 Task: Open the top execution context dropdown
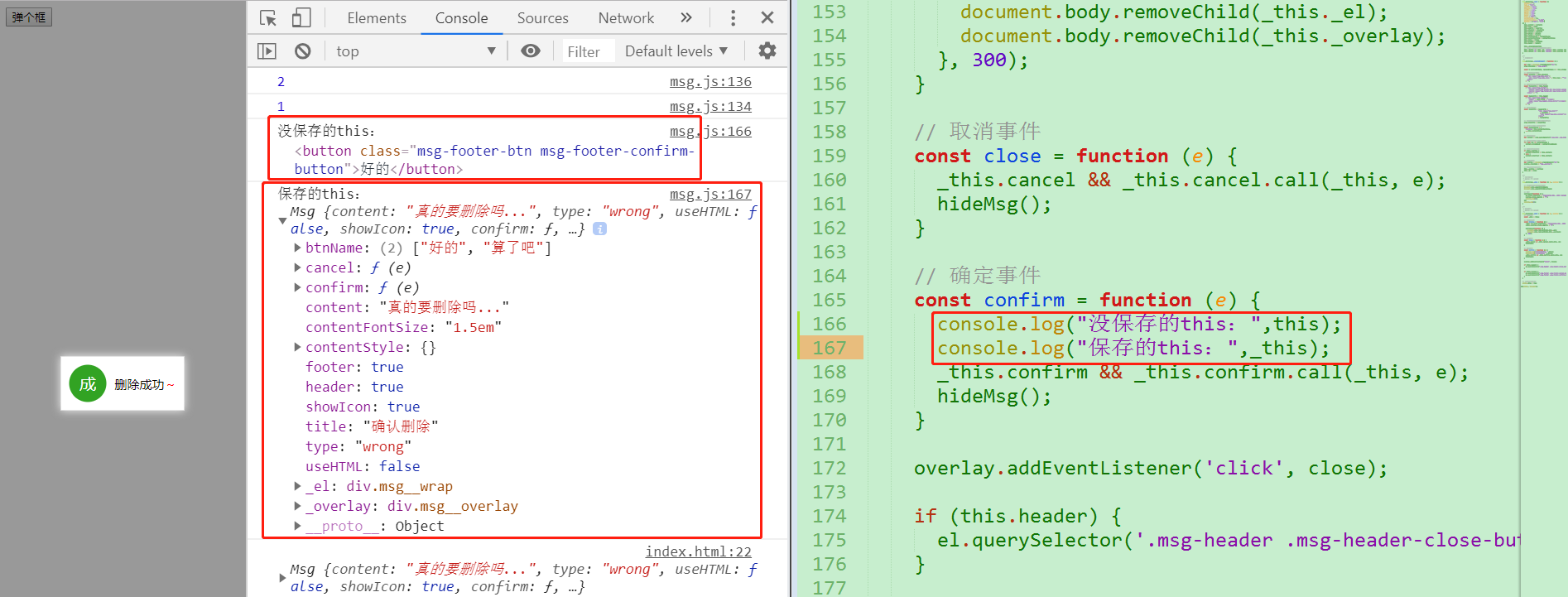pyautogui.click(x=416, y=51)
